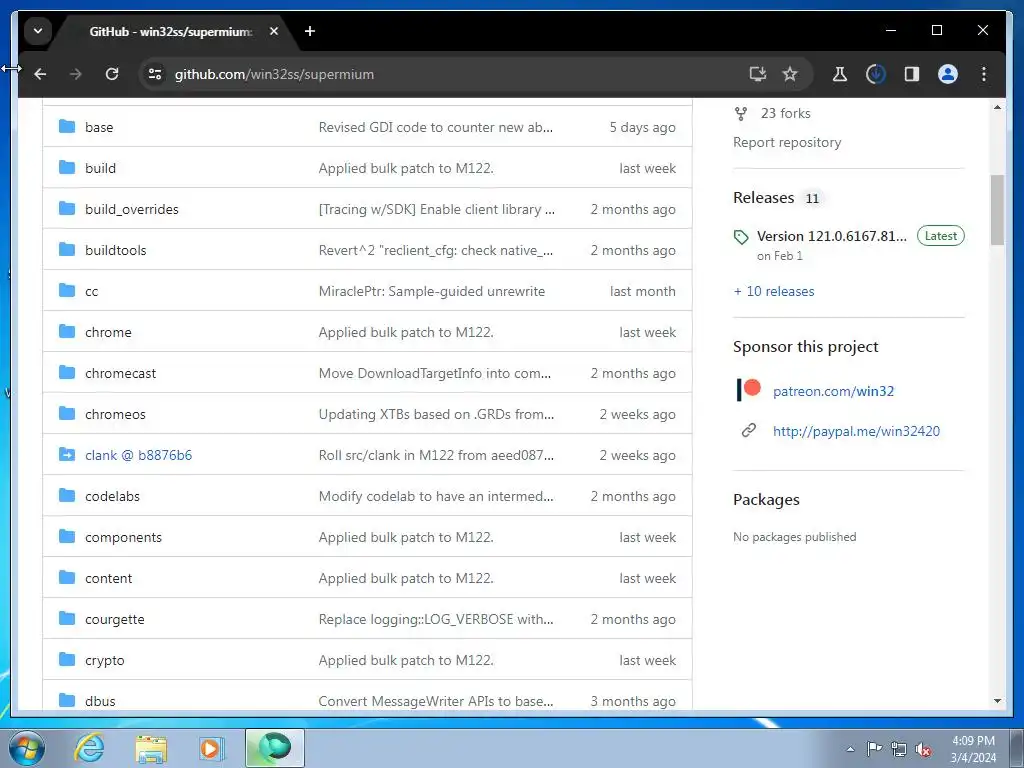This screenshot has width=1024, height=768.
Task: Open site information icon in address bar
Action: click(155, 74)
